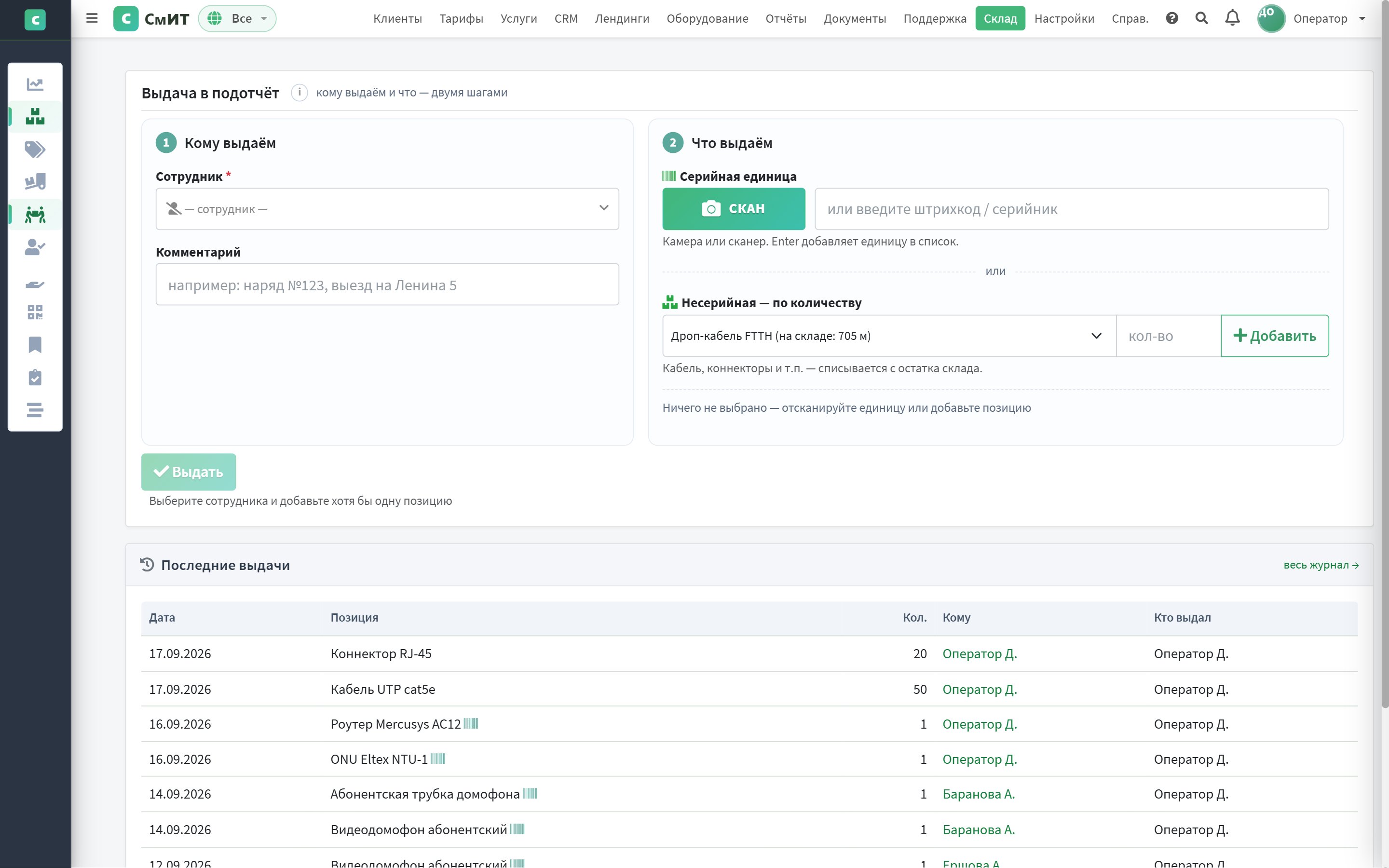This screenshot has height=868, width=1389.
Task: Open the Оборудование menu
Action: [707, 18]
